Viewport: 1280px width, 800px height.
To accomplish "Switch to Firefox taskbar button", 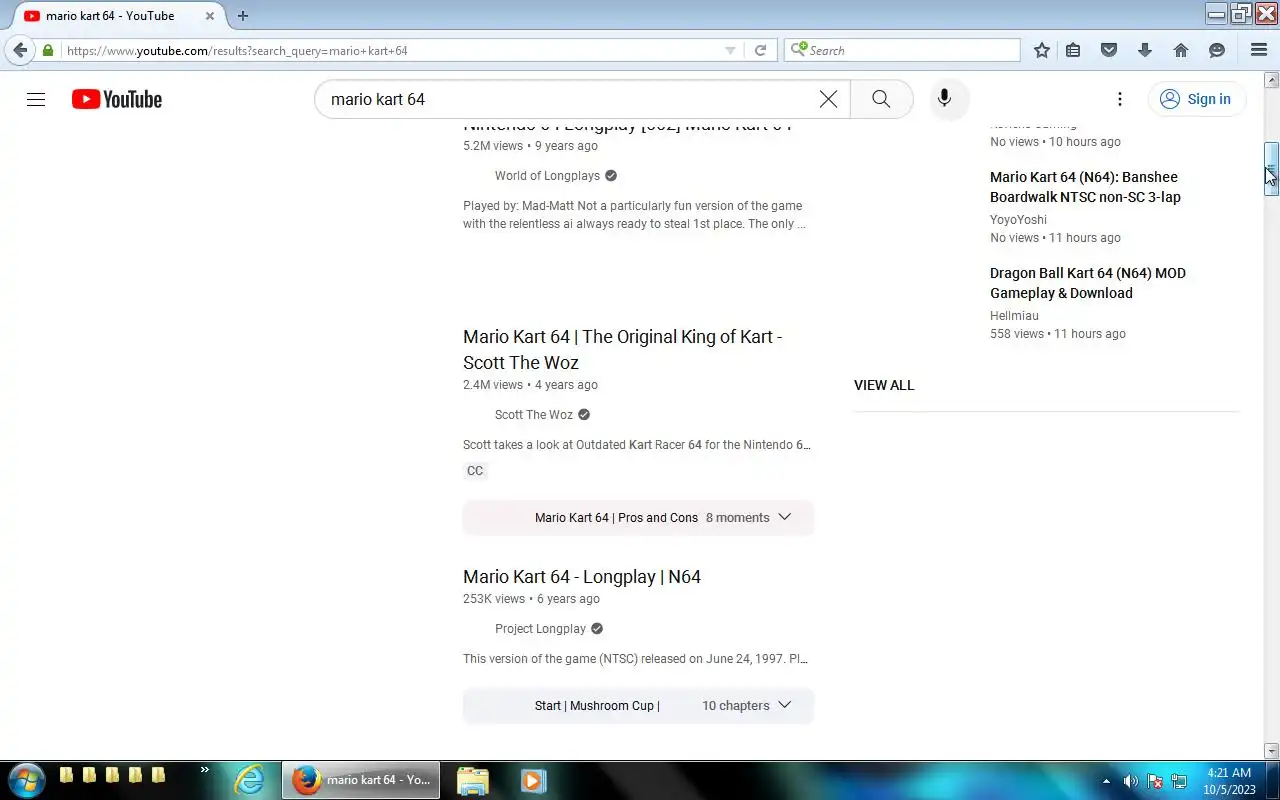I will pyautogui.click(x=362, y=780).
